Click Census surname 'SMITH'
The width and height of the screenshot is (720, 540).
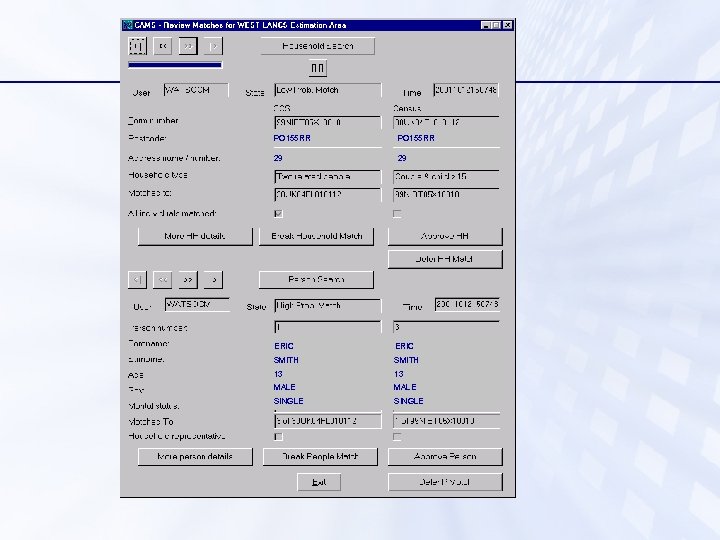point(406,360)
